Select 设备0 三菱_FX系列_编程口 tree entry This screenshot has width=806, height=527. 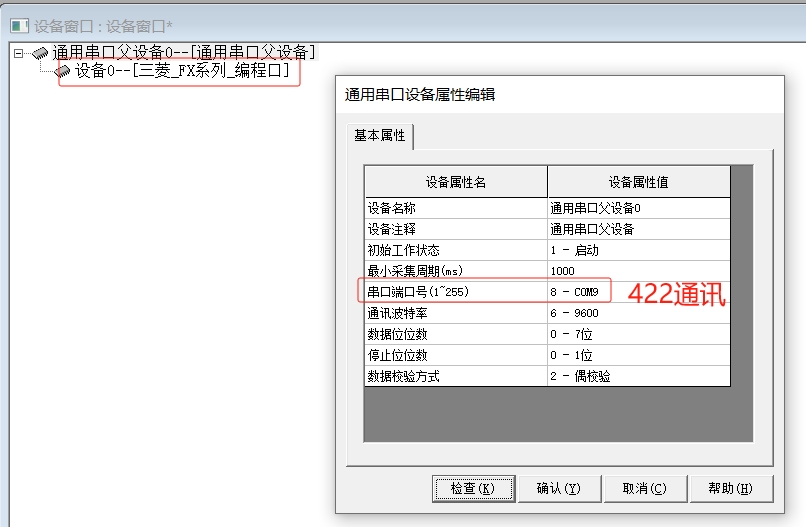[x=182, y=72]
